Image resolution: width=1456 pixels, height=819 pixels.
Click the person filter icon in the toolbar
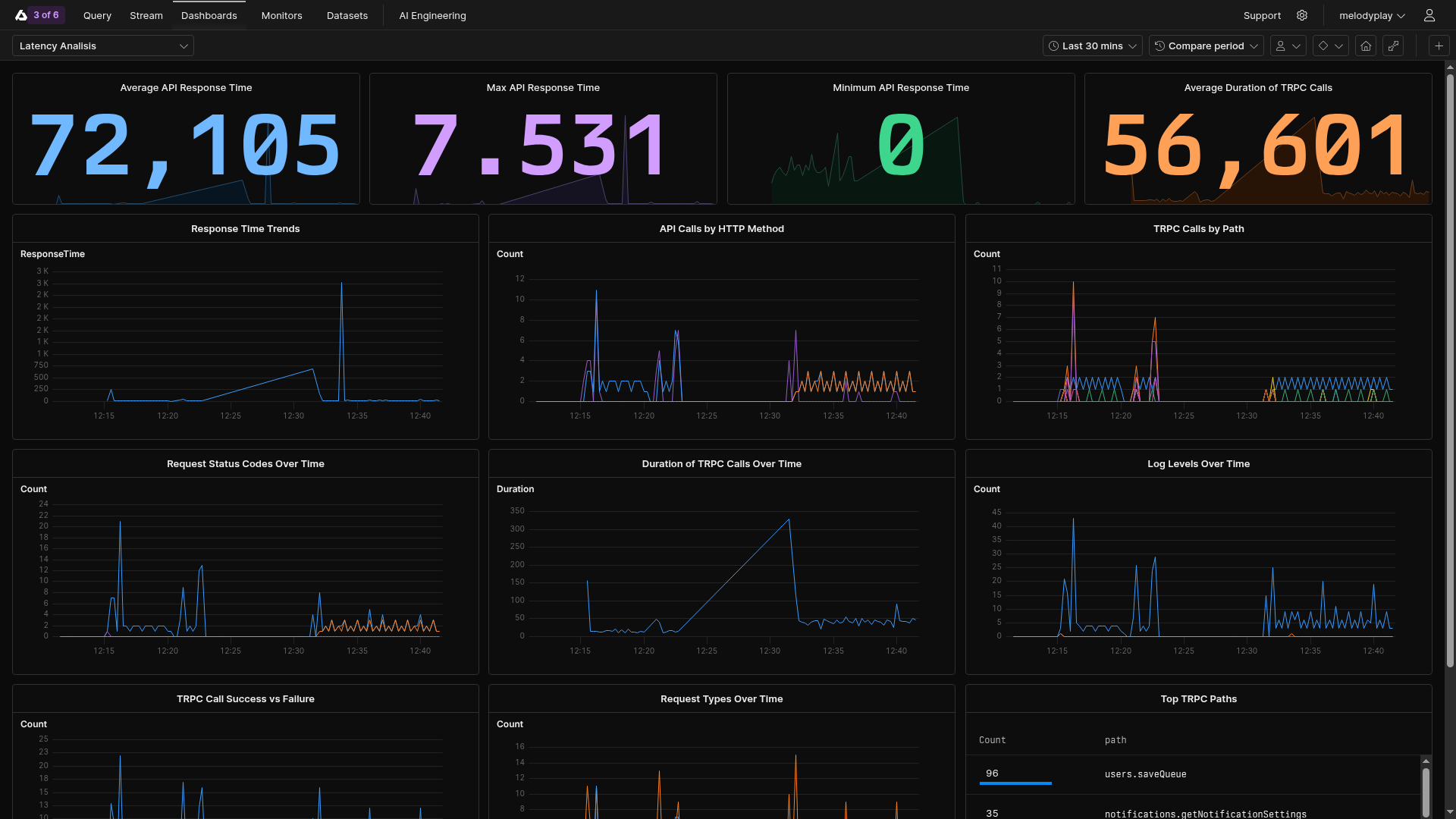click(1288, 45)
